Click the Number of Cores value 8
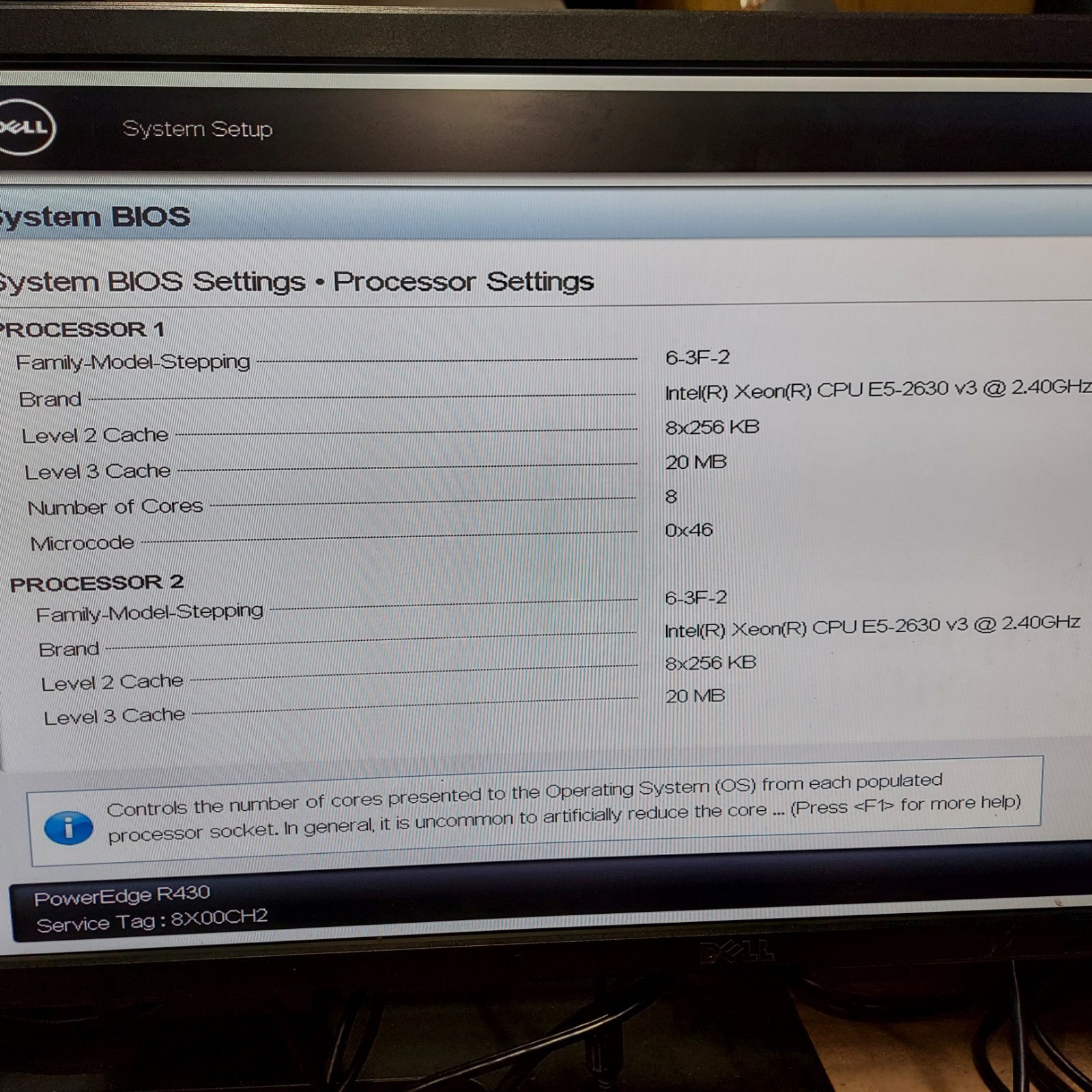 coord(671,496)
